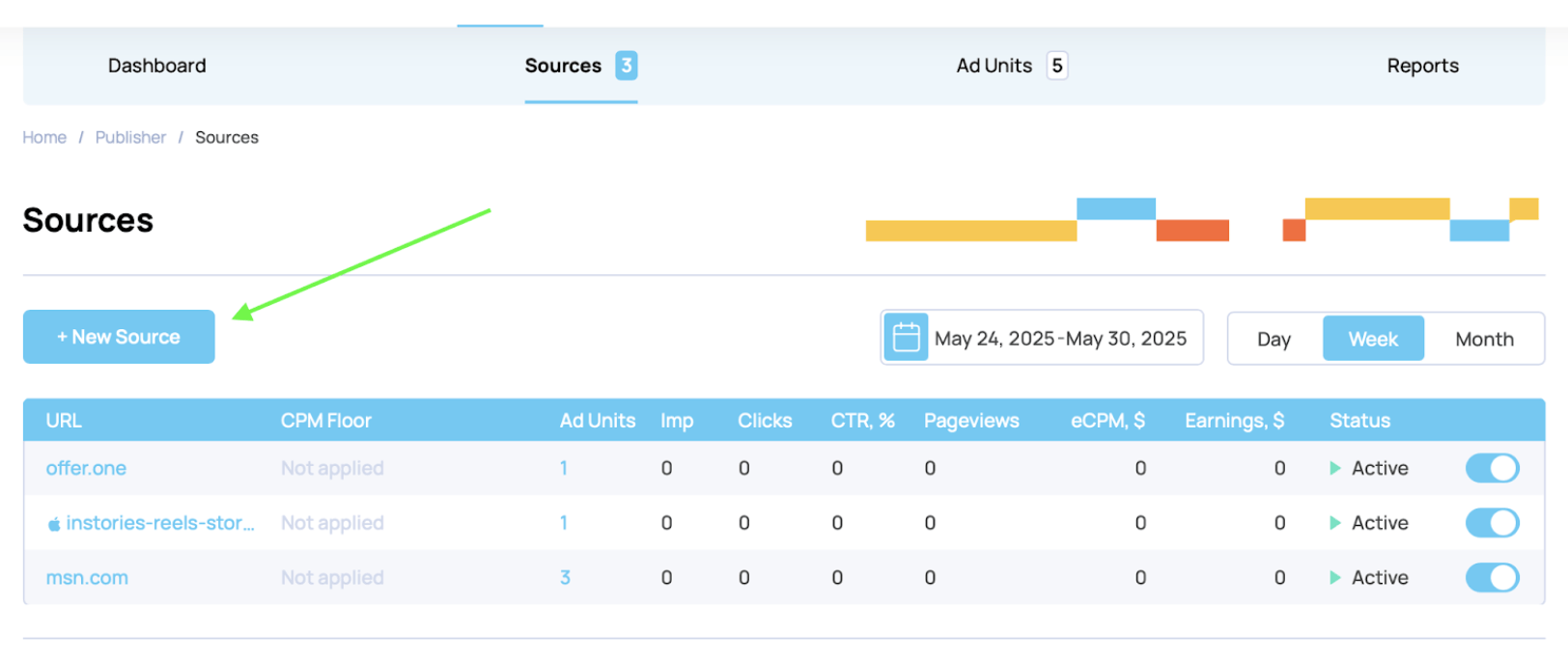Toggle off the offer.one source switch
Viewport: 1568px width, 660px height.
pos(1492,468)
